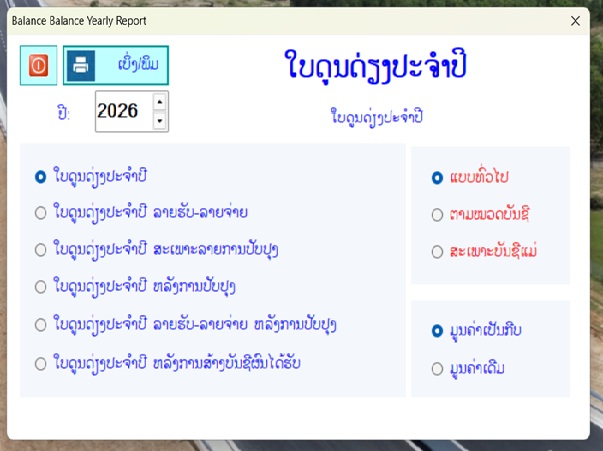Screen dimensions: 603x451
Task: Increase the year with up arrow
Action: point(159,101)
